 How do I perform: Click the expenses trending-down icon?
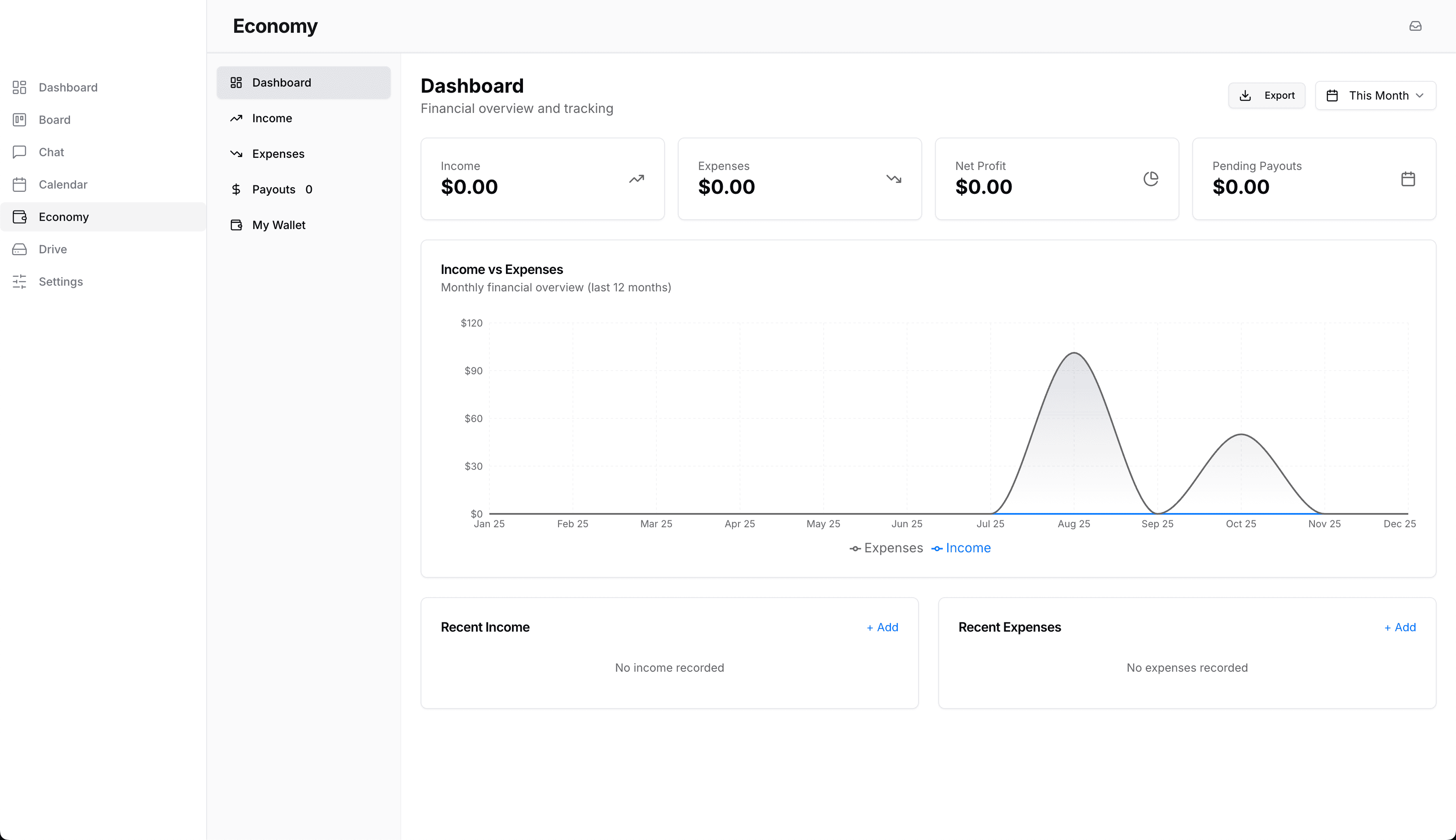[893, 179]
